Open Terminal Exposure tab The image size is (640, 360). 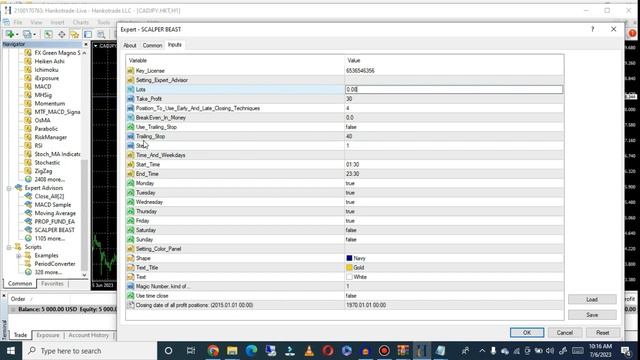pos(48,335)
